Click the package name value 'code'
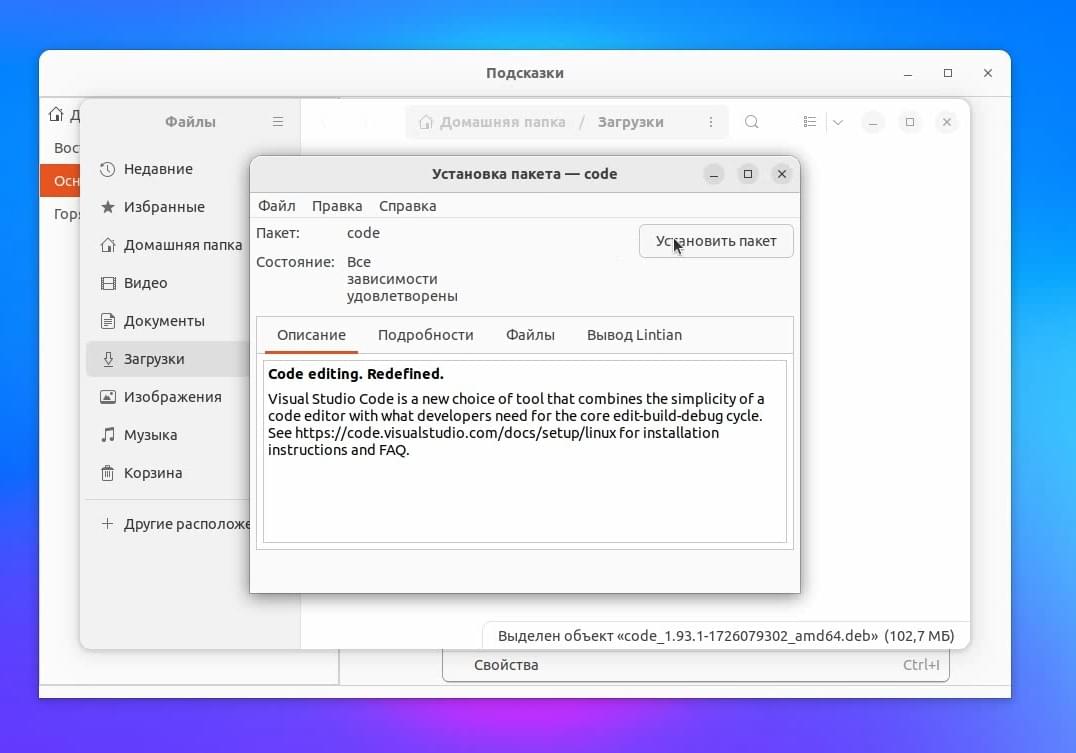1076x753 pixels. 363,233
